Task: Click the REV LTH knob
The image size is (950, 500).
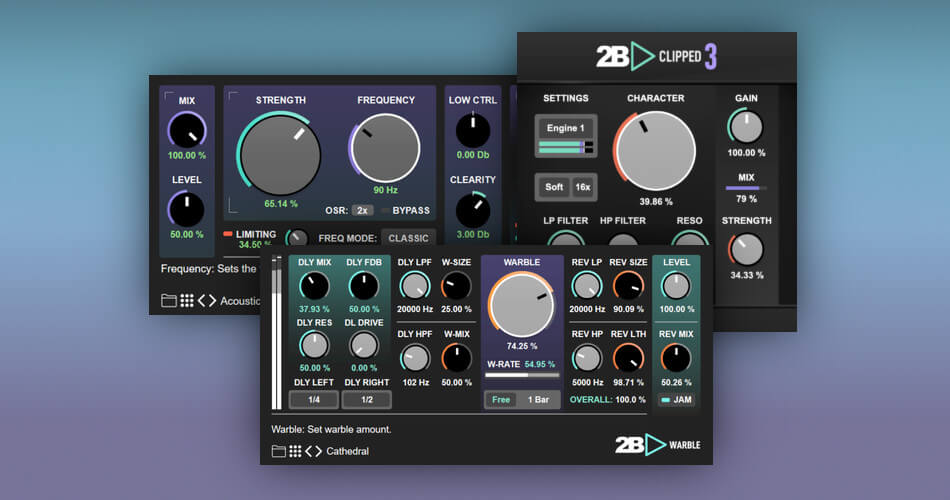Action: 628,358
